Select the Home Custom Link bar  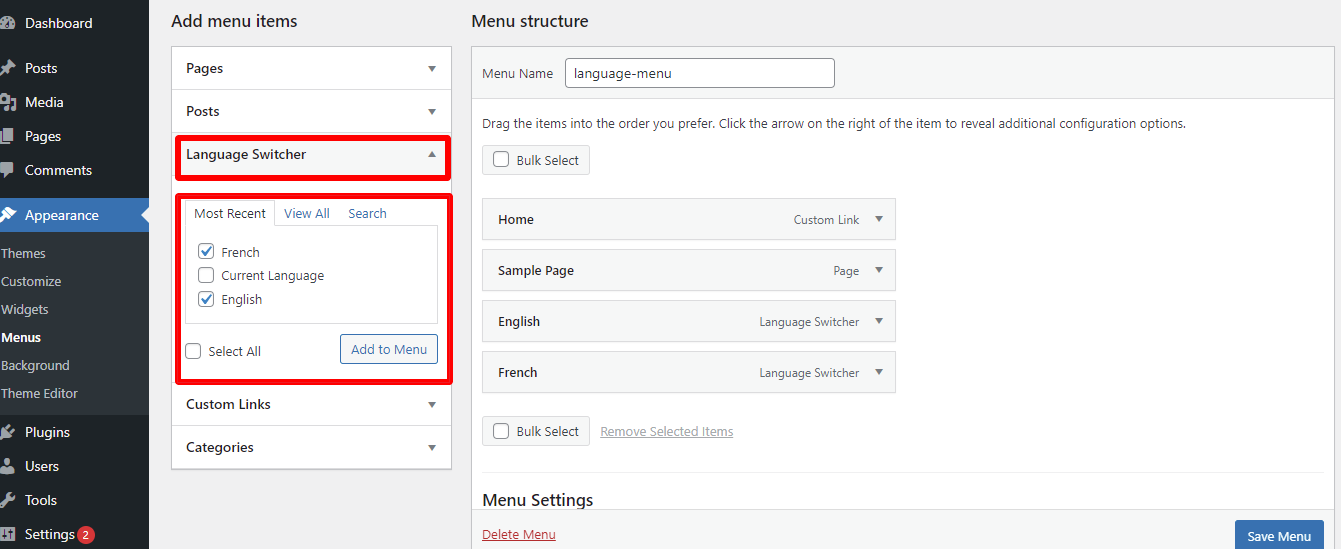689,219
